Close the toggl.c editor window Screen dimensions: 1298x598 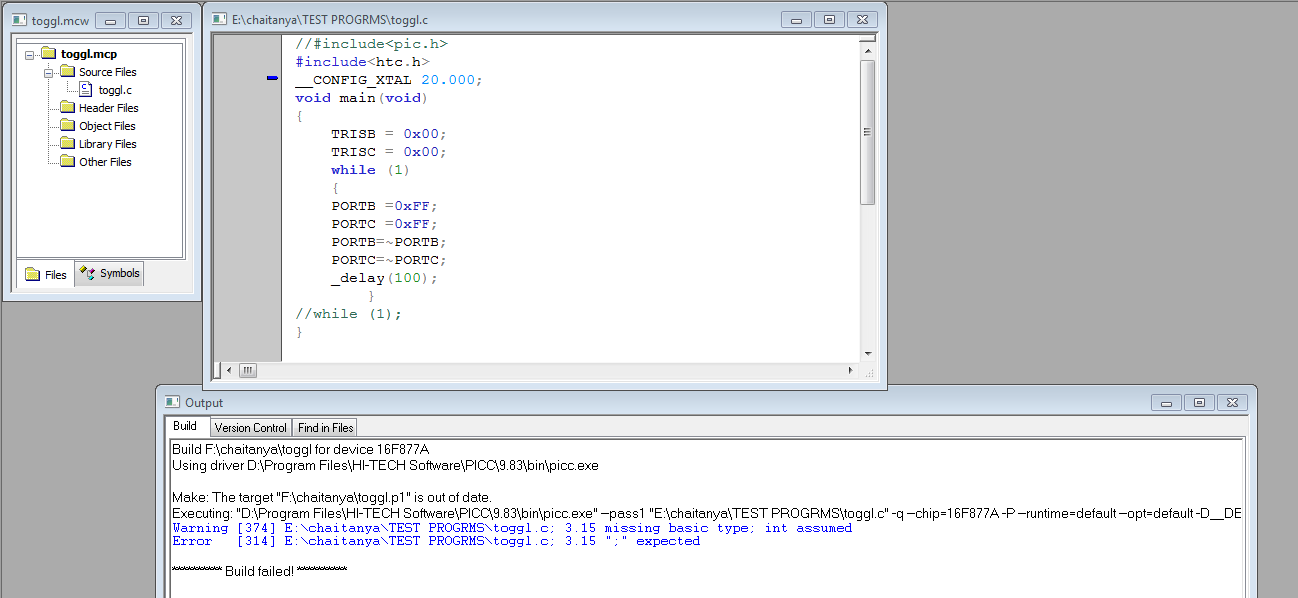click(x=862, y=19)
